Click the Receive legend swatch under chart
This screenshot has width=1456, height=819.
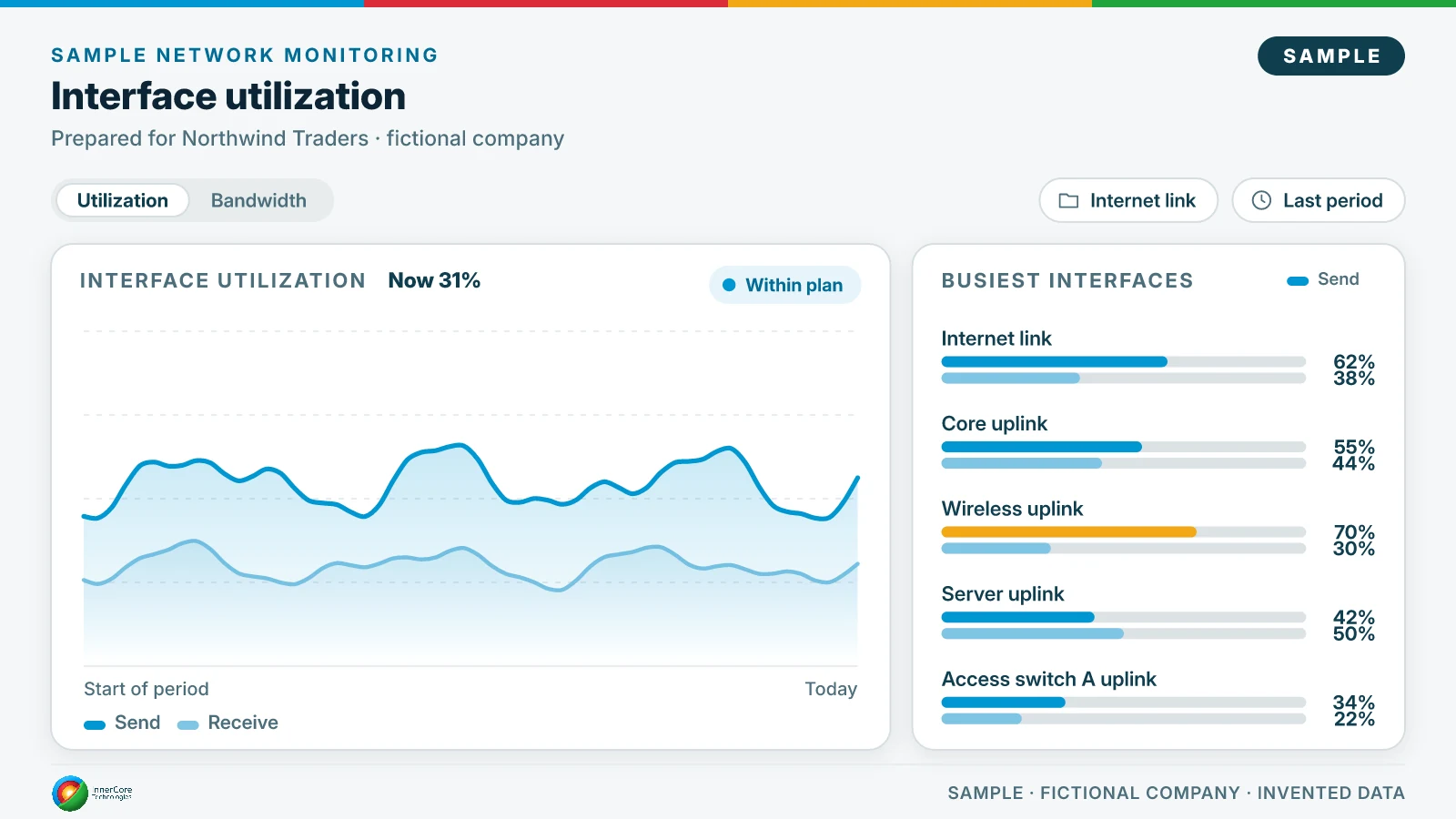pos(188,725)
